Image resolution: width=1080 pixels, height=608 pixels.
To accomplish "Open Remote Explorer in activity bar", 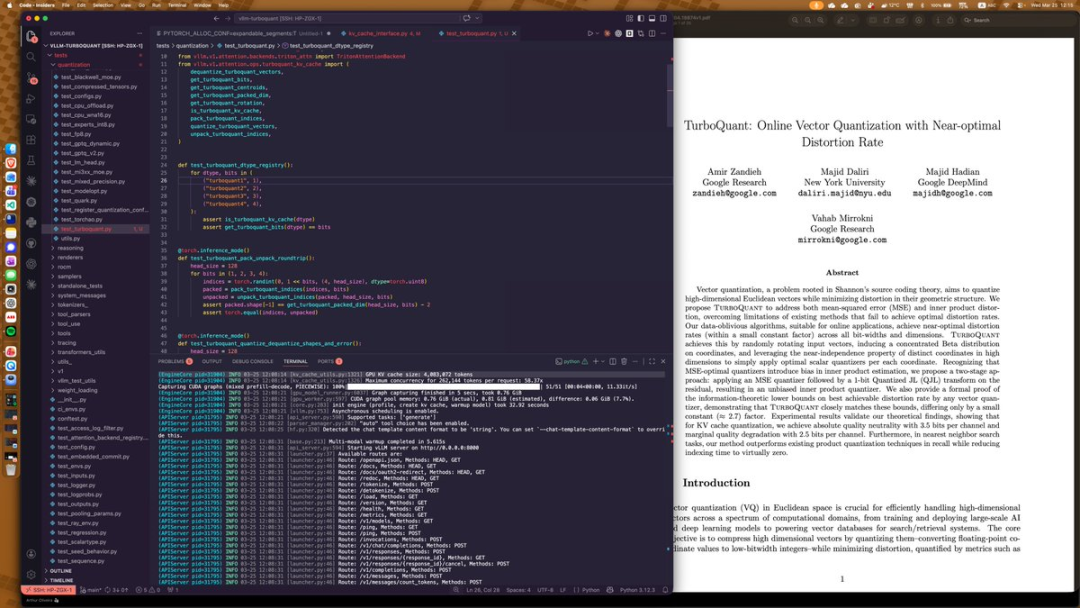I will pyautogui.click(x=31, y=119).
